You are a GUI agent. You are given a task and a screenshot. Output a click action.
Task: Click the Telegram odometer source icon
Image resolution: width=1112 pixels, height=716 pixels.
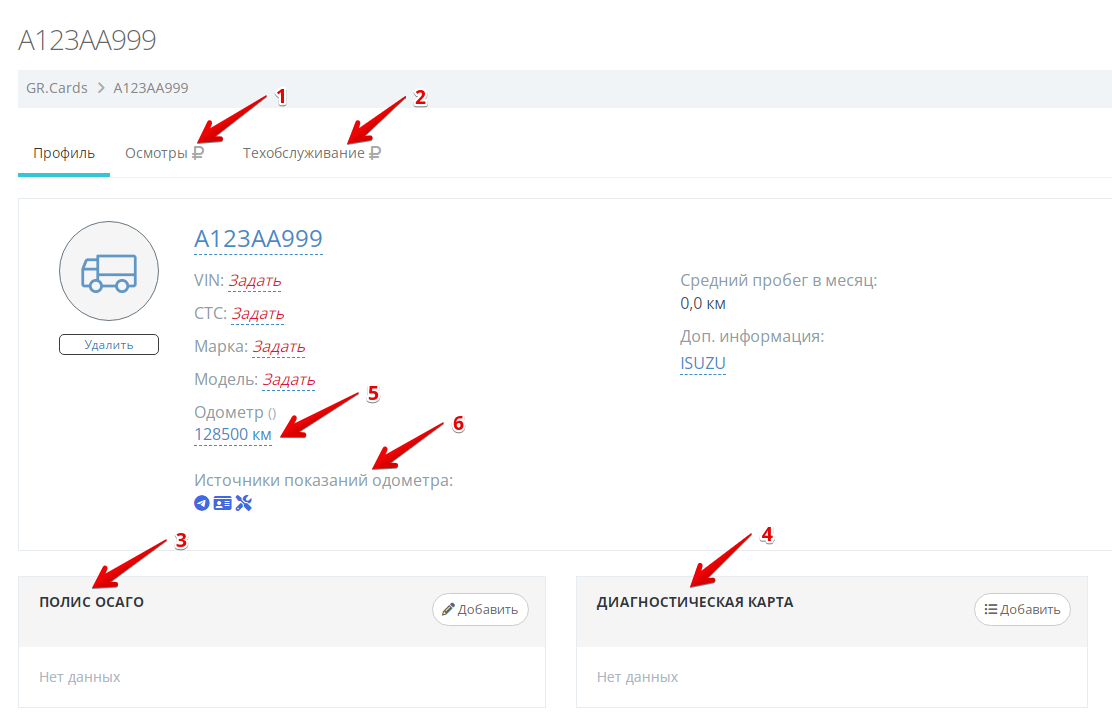202,503
